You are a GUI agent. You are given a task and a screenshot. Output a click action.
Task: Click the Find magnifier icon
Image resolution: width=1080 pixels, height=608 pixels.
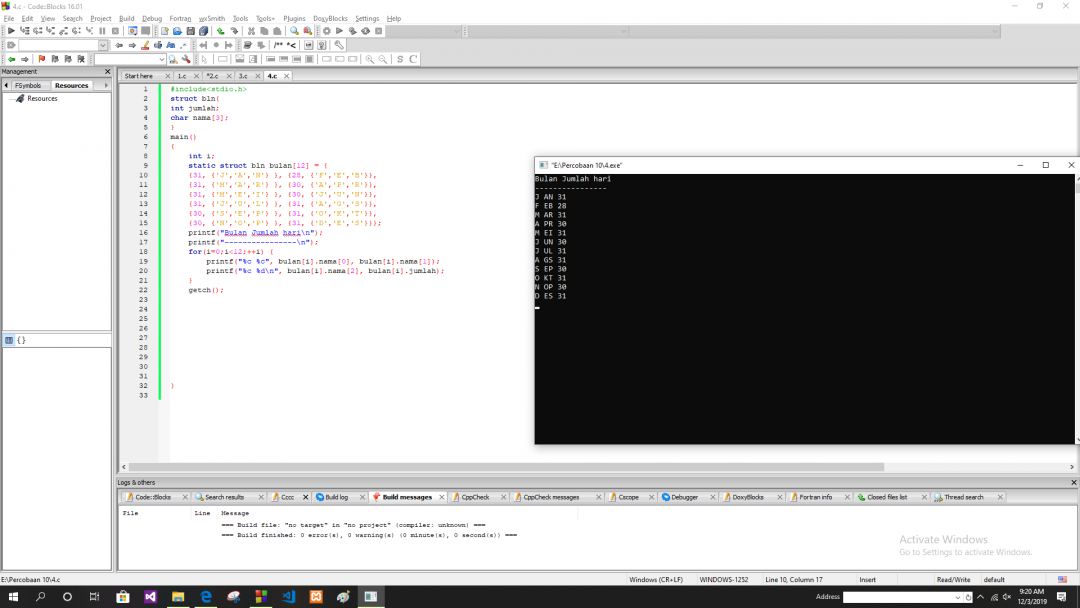click(x=294, y=31)
